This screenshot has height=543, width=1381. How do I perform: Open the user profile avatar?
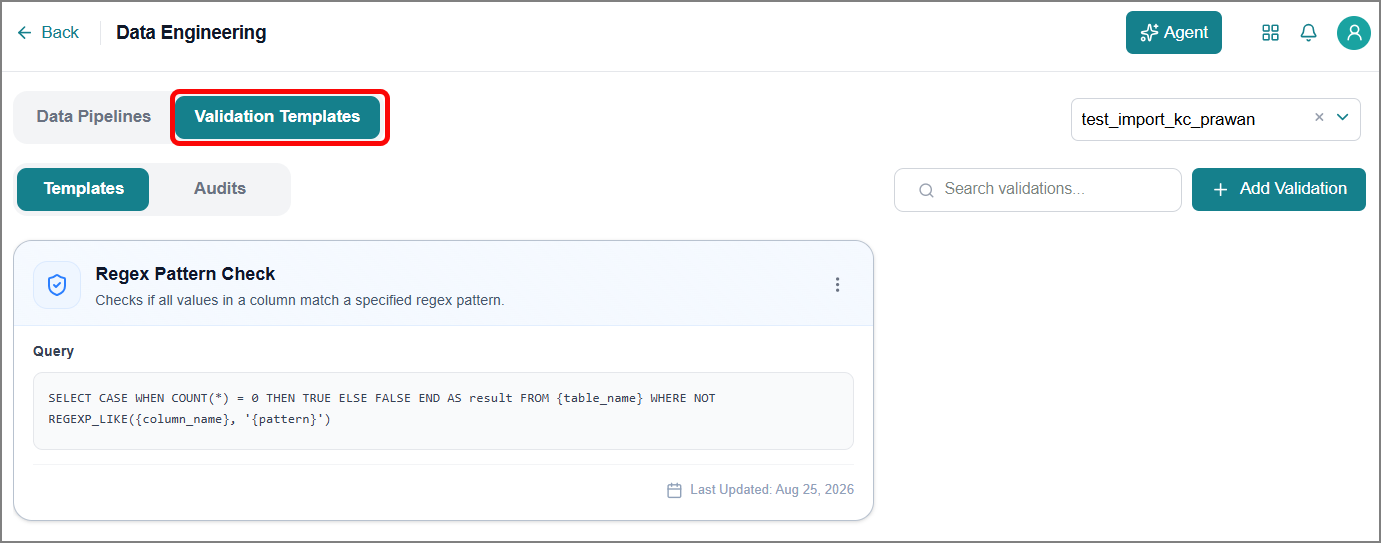(x=1354, y=33)
